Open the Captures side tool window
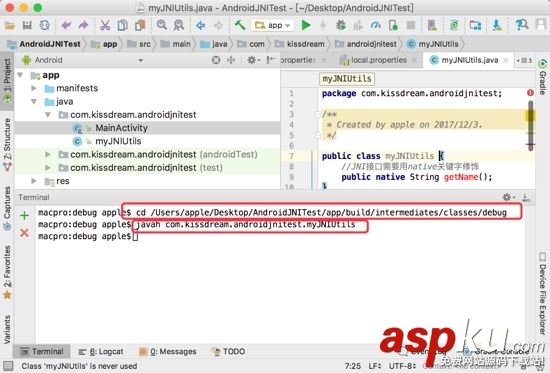The height and width of the screenshot is (373, 550). pos(7,208)
